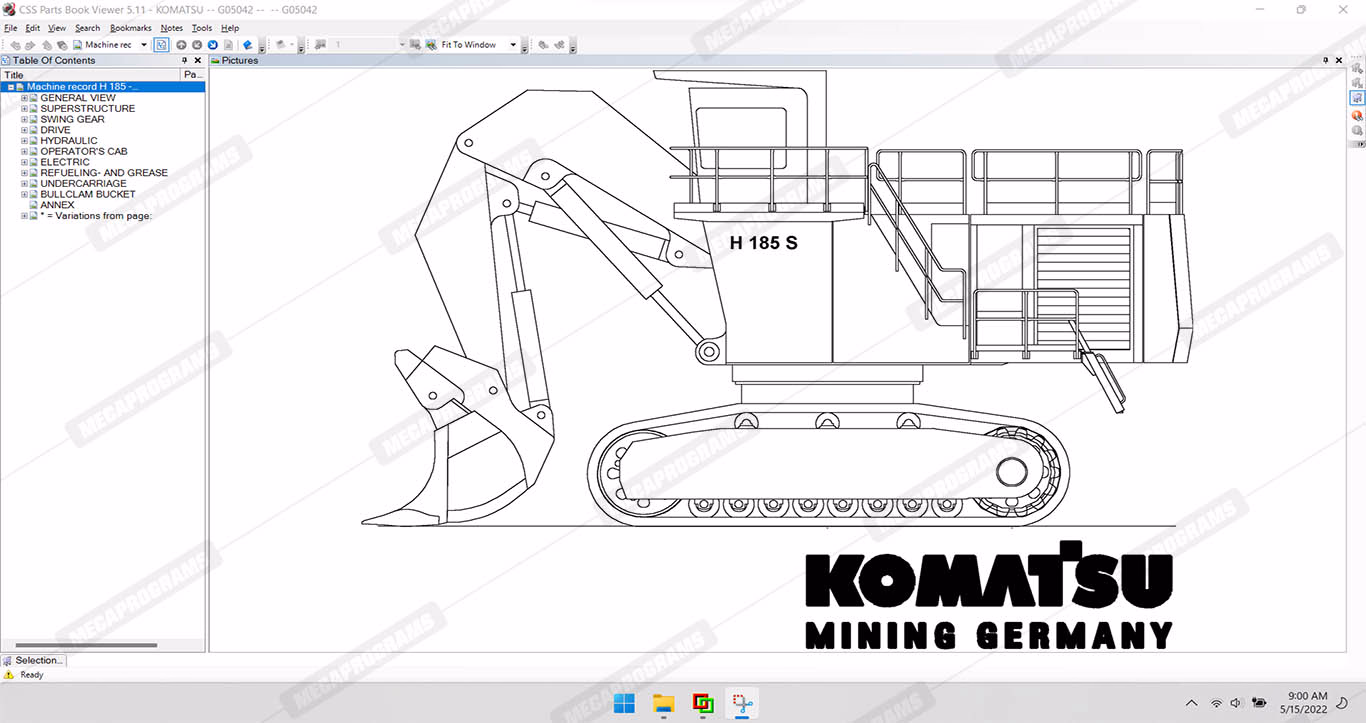Open File Explorer from the Windows taskbar
The image size is (1366, 723).
(x=664, y=703)
